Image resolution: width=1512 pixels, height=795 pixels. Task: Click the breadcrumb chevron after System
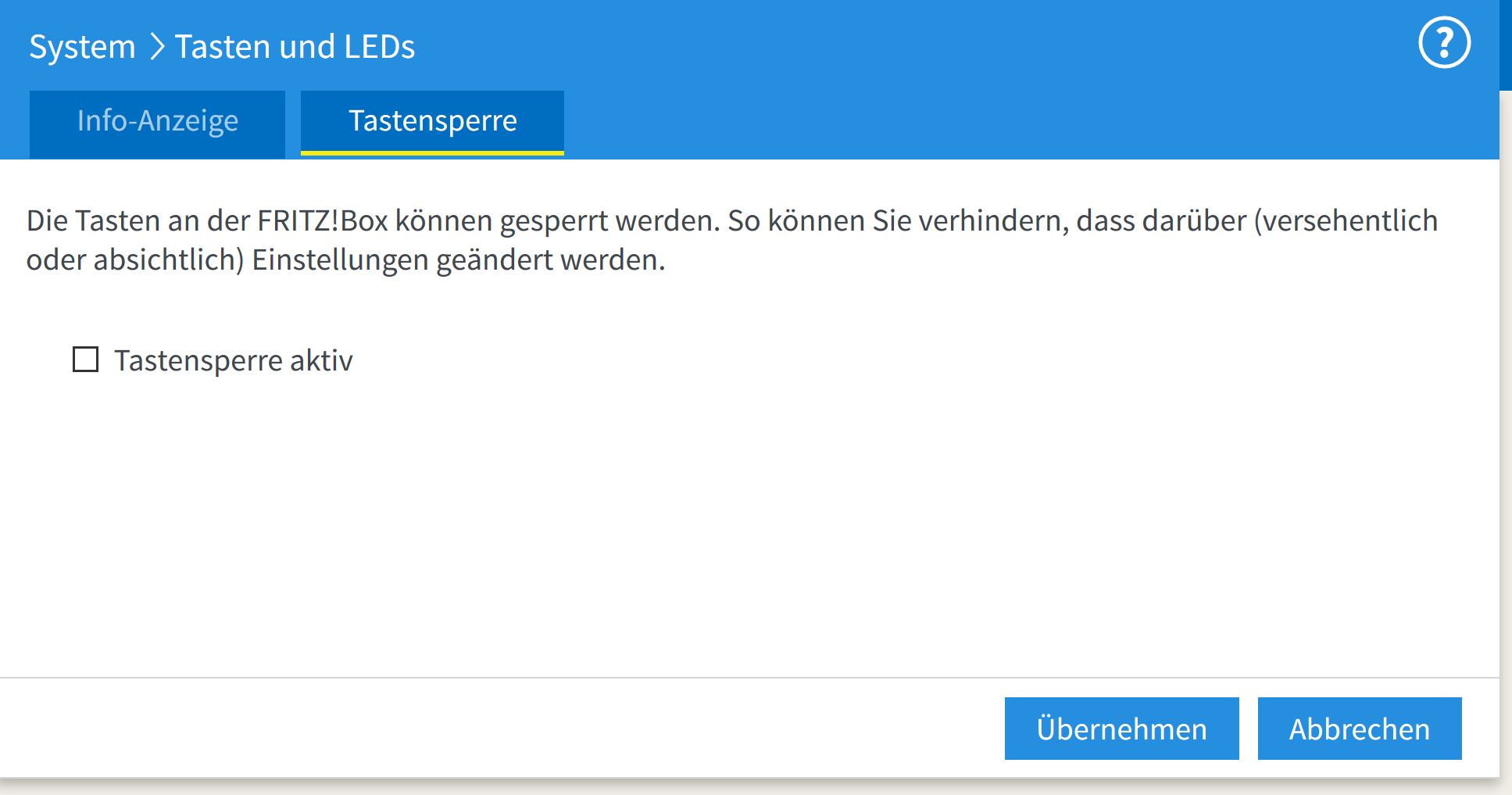point(156,47)
